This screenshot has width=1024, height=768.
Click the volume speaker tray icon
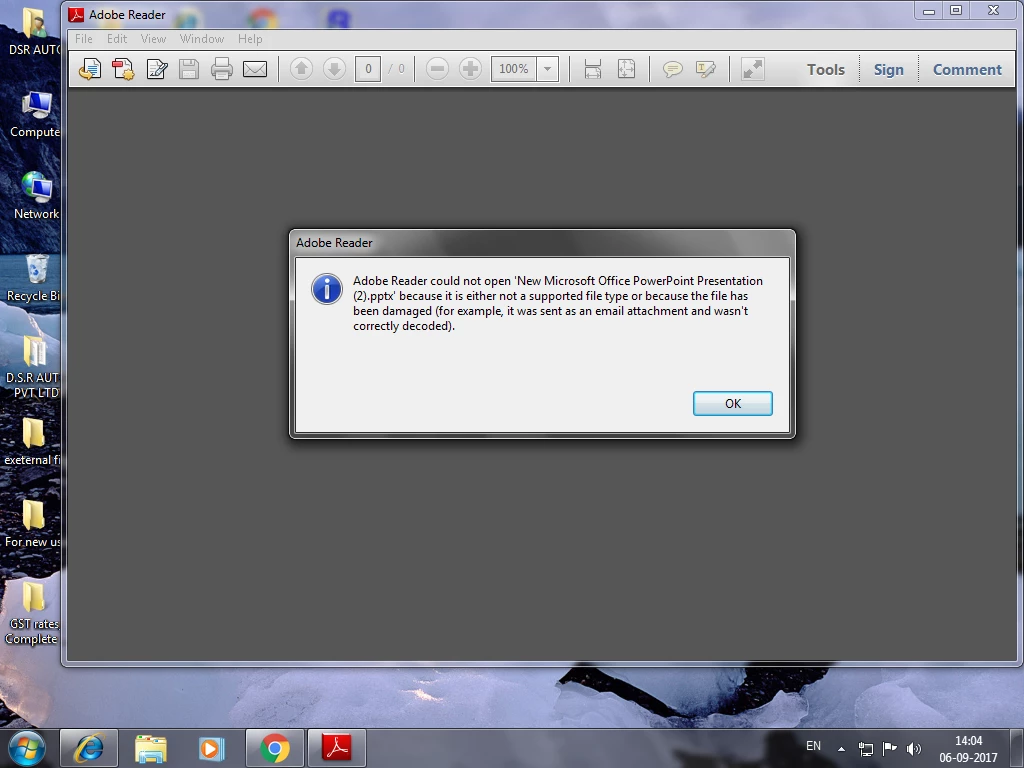(x=914, y=749)
